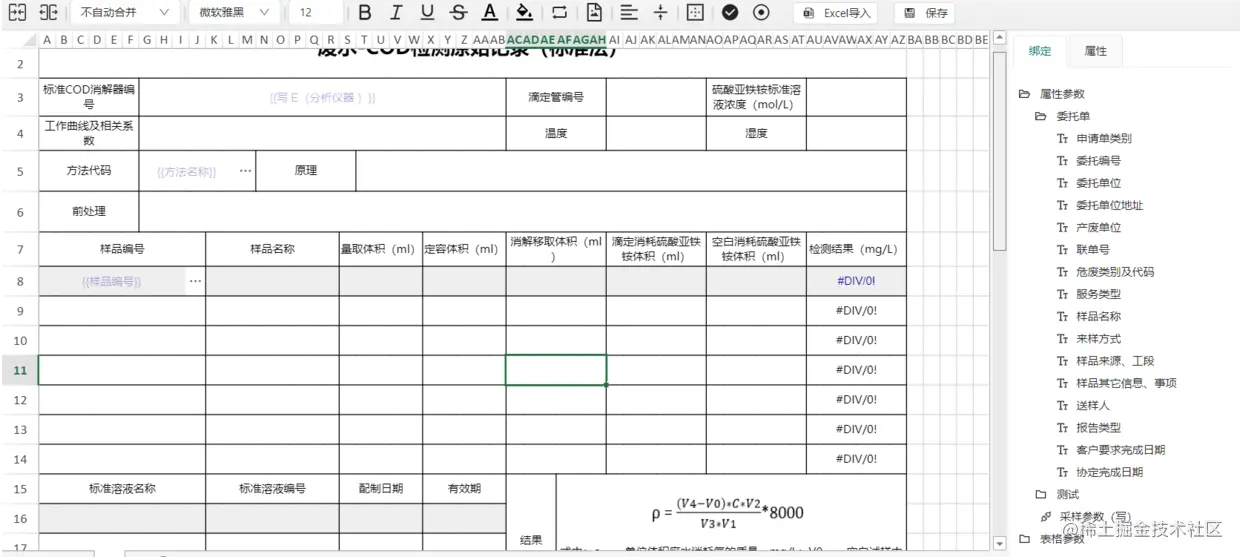
Task: Select 服务类型 in the tree
Action: (1098, 294)
